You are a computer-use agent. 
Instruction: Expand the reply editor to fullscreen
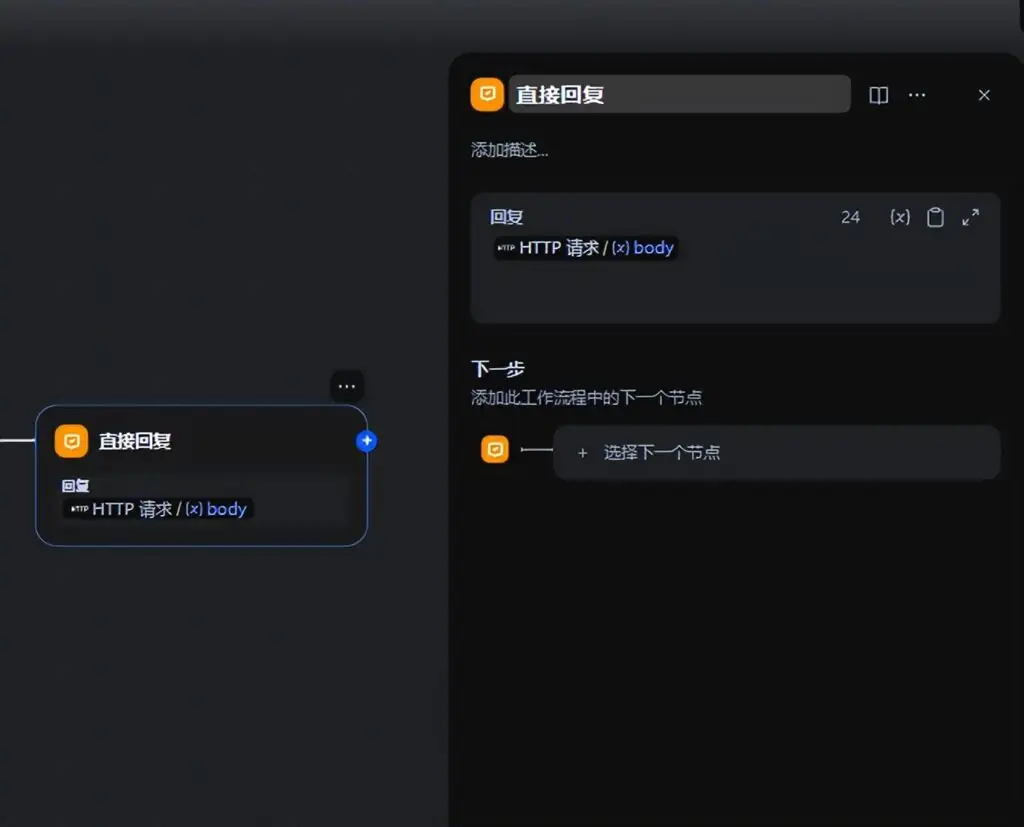coord(969,217)
